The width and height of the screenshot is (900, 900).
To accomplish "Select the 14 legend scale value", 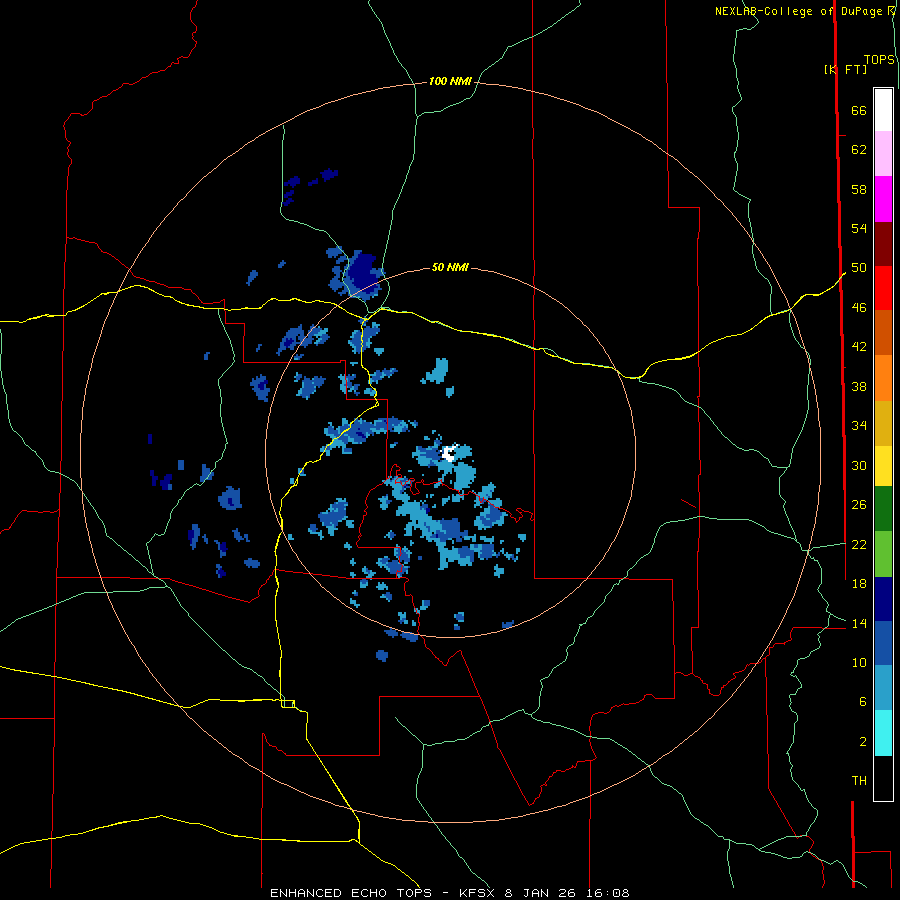I will [859, 623].
